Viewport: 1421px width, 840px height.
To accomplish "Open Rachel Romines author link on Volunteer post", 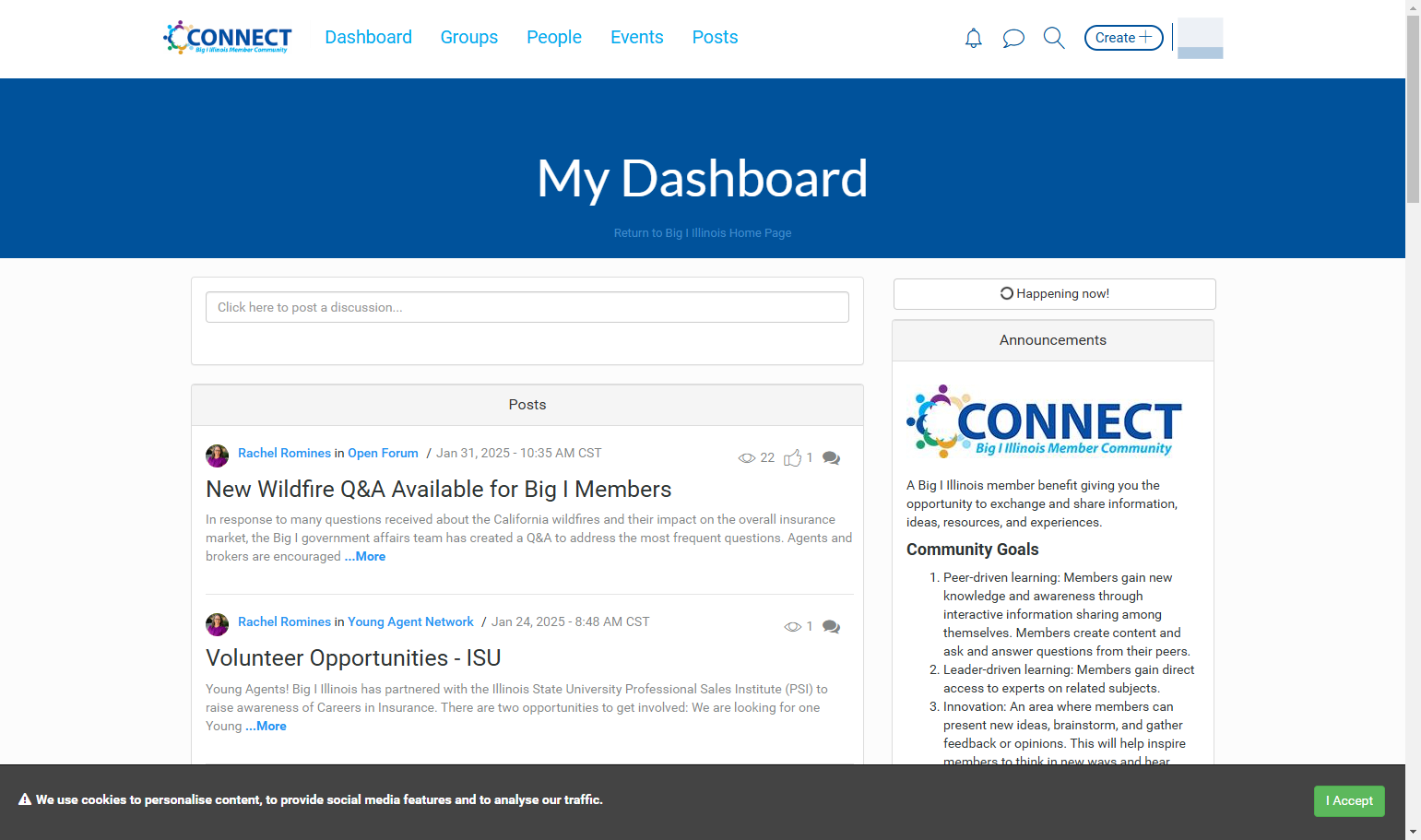I will (x=284, y=621).
